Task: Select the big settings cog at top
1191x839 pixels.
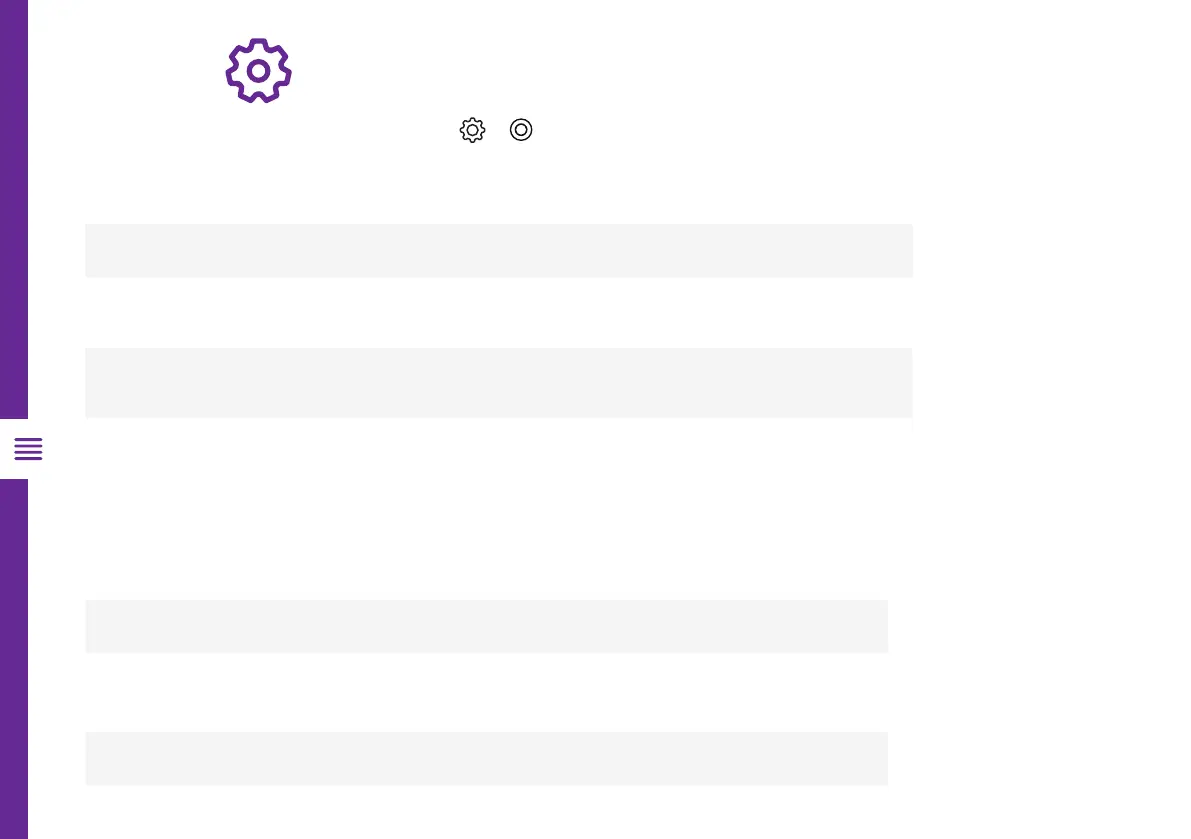Action: 258,71
